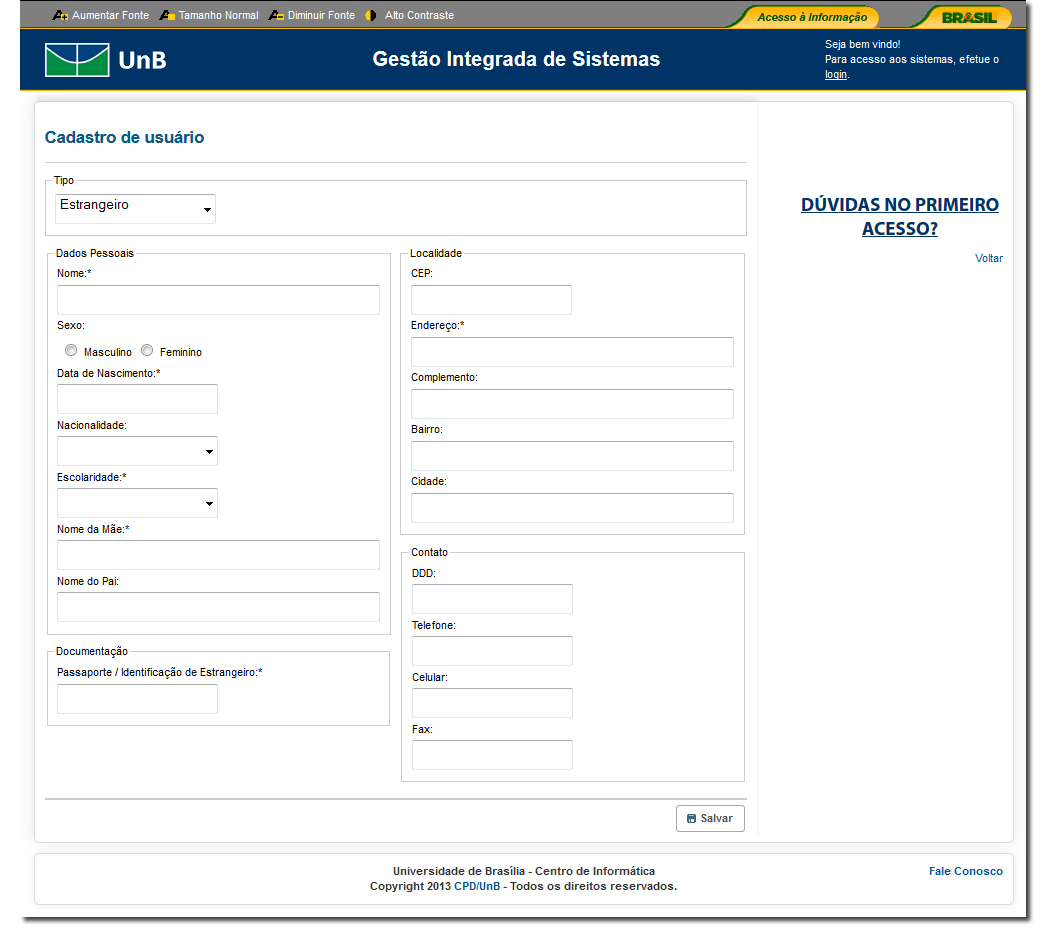Focus the Data de Nascimento field

[137, 399]
